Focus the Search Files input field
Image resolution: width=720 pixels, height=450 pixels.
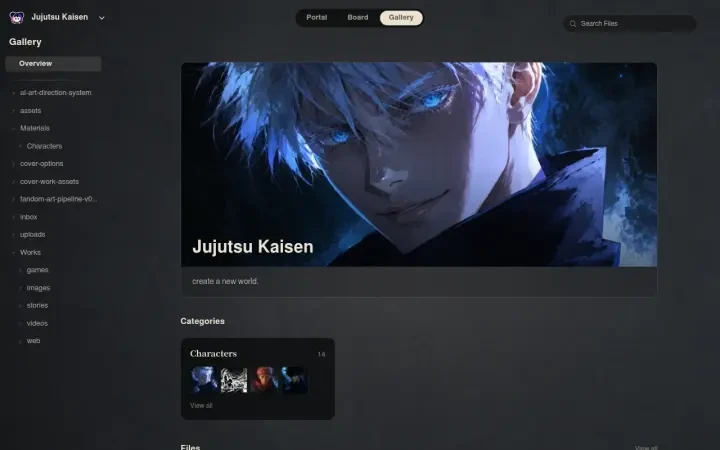click(x=630, y=23)
